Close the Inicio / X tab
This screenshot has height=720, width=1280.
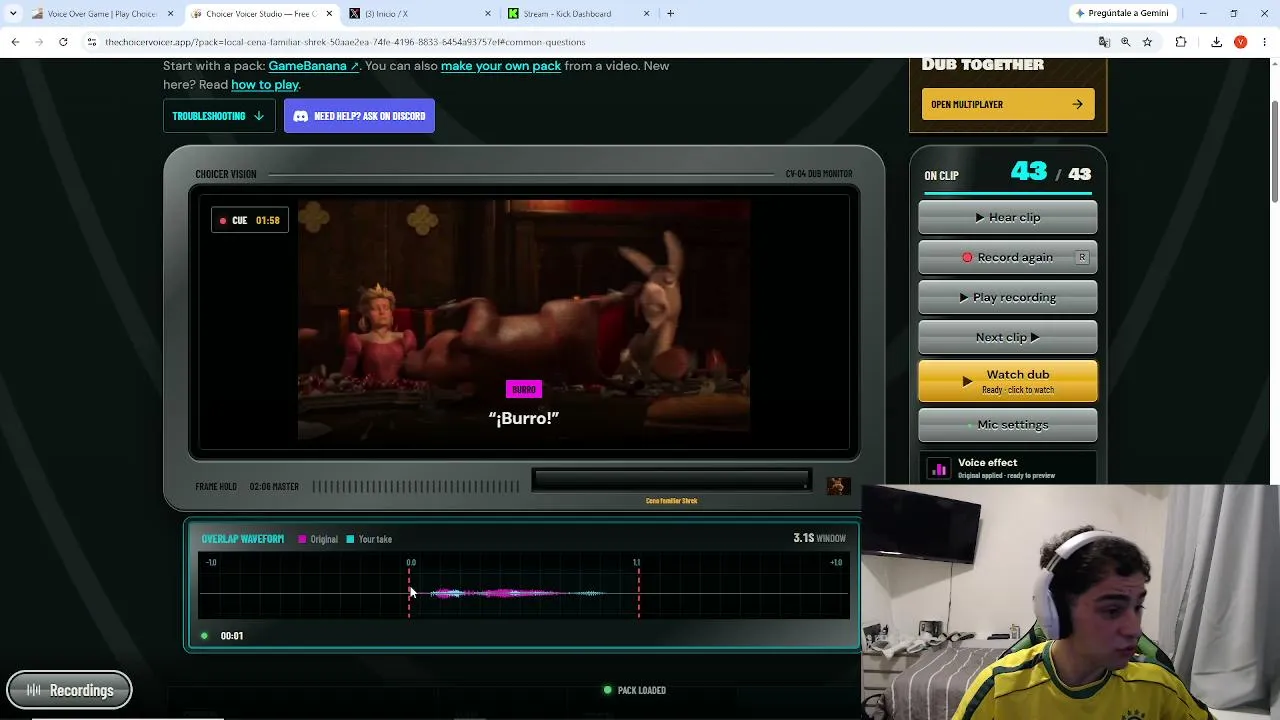(x=488, y=14)
